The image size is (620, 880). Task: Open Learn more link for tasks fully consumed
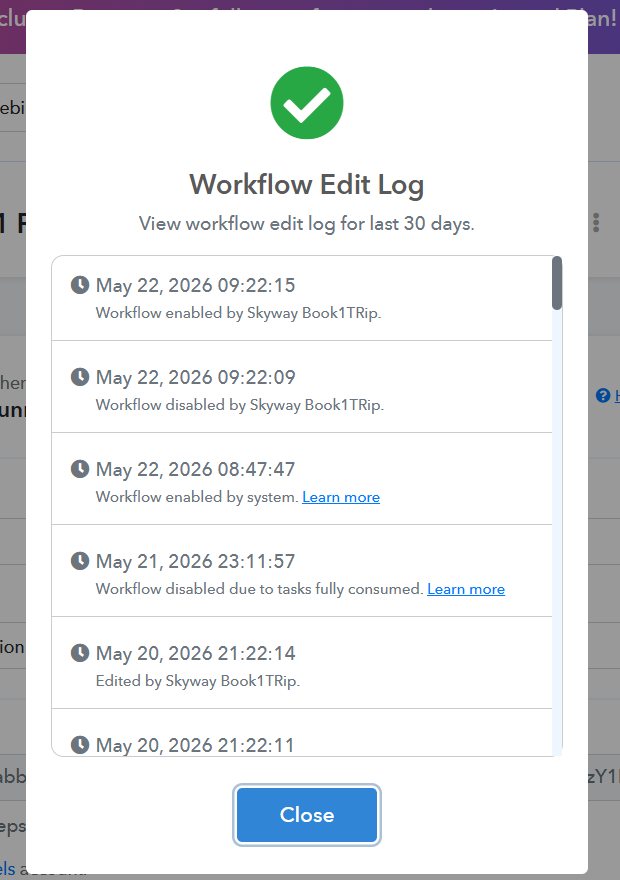pyautogui.click(x=466, y=589)
